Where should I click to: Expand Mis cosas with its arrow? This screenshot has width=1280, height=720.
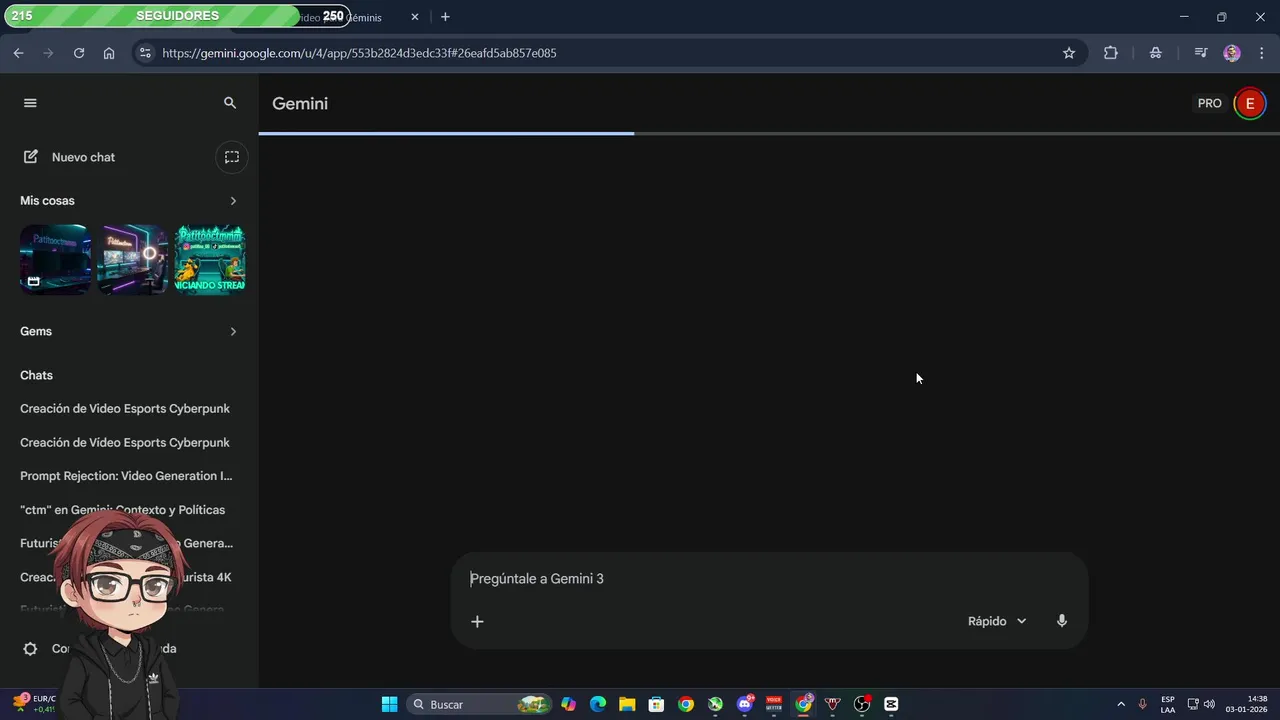tap(233, 201)
